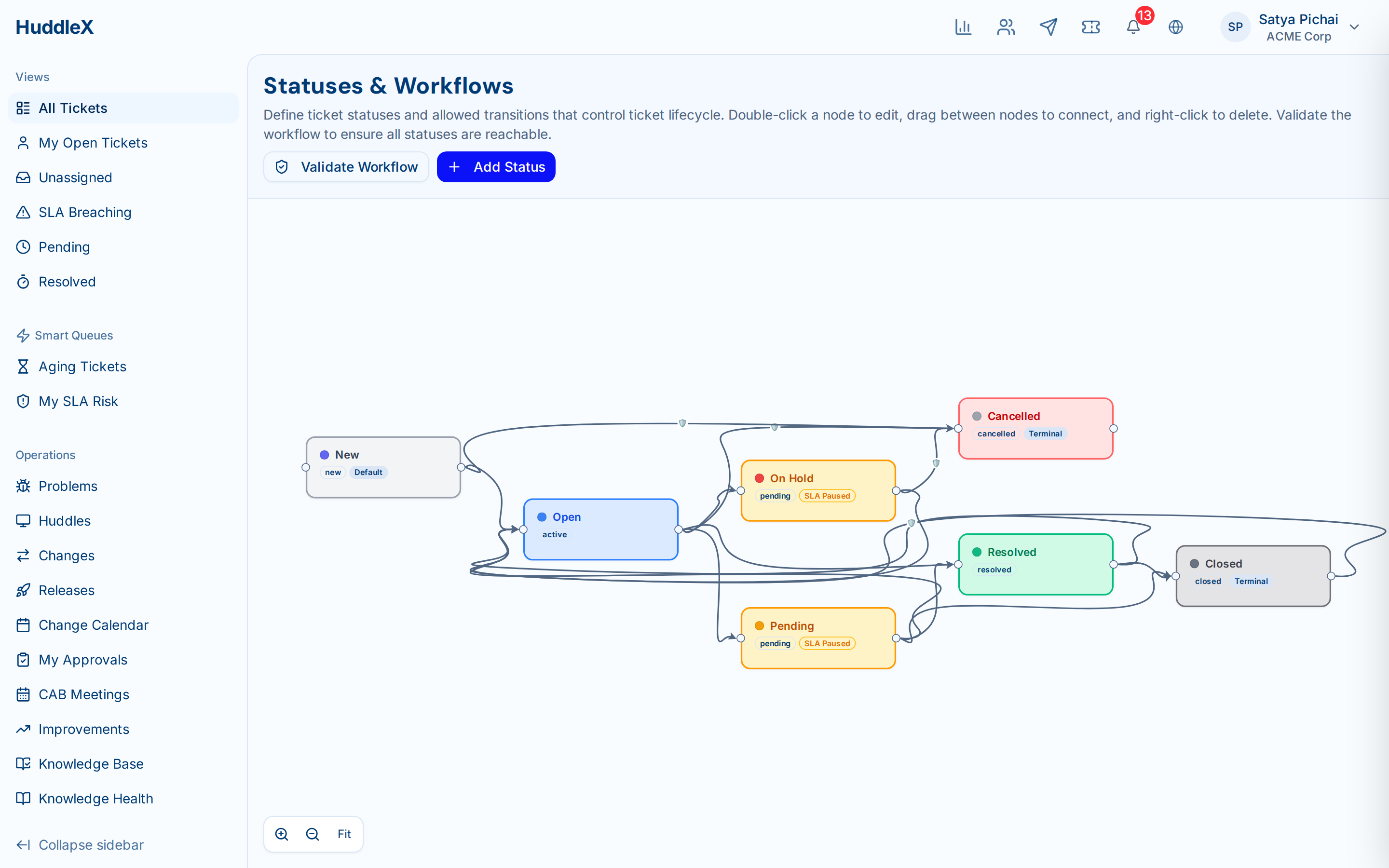Click Terminal badge on Cancelled node
The width and height of the screenshot is (1389, 868).
pos(1045,434)
